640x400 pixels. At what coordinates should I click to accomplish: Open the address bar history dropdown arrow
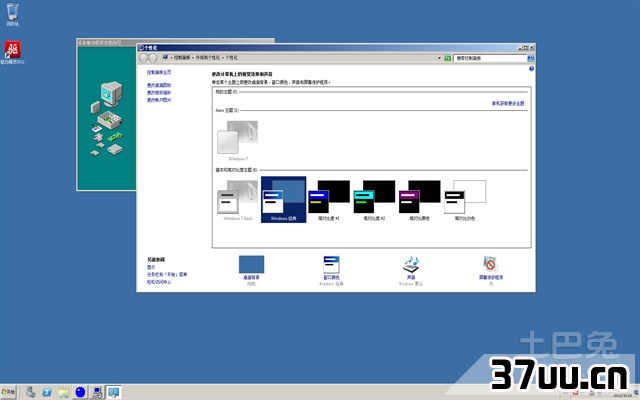pyautogui.click(x=439, y=58)
